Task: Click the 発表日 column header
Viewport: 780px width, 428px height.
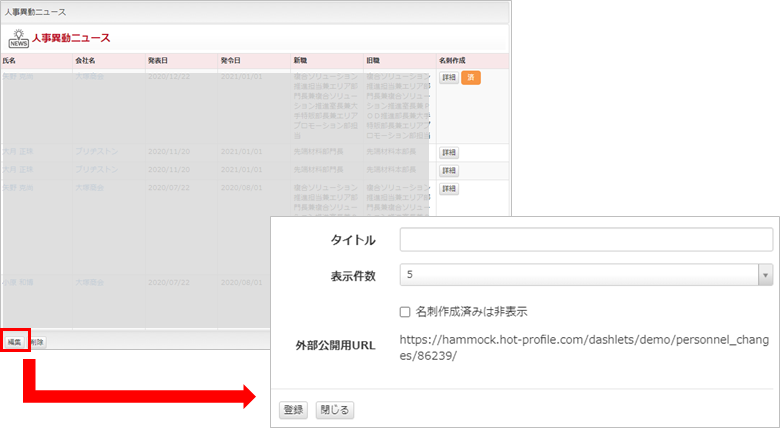Action: point(158,61)
